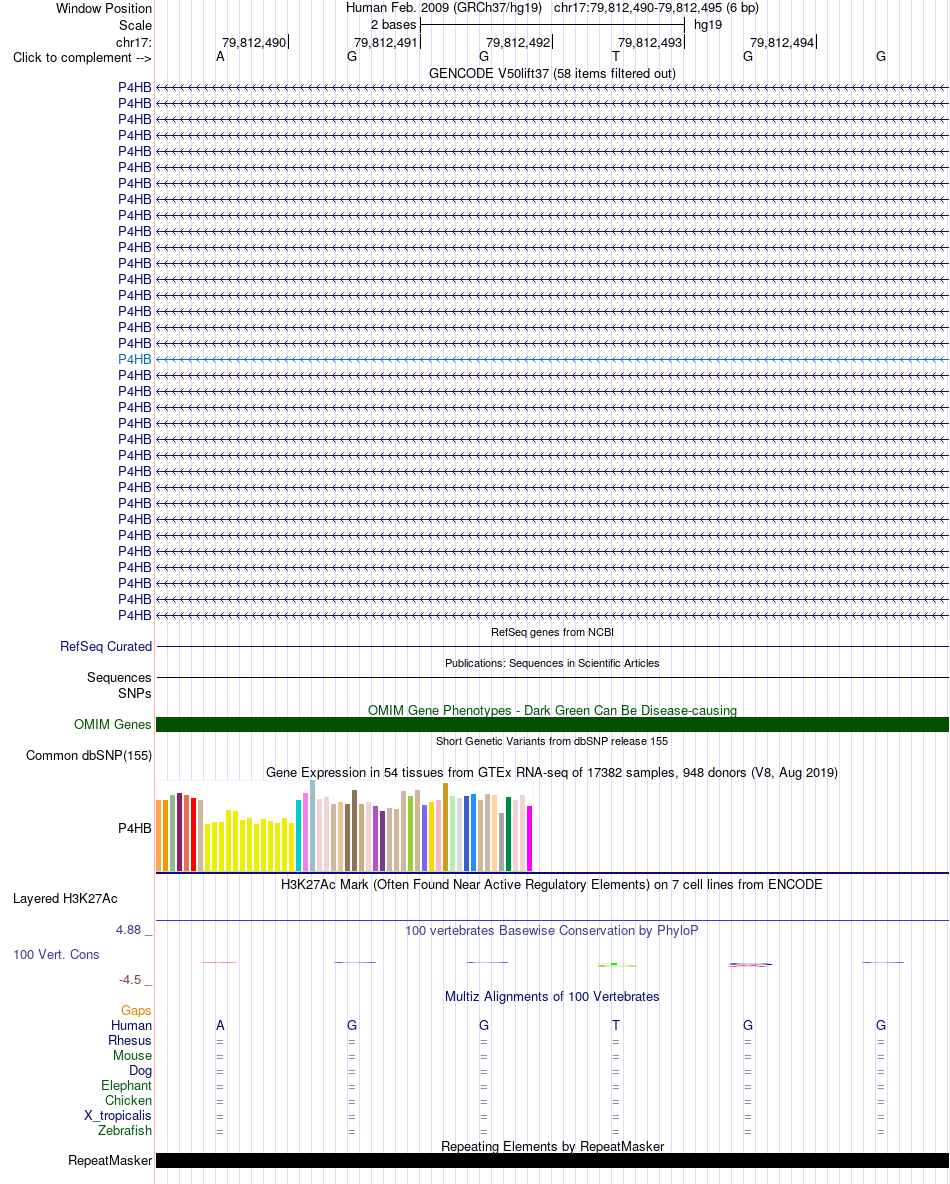Open the 'OMIM Genes' track label
The image size is (950, 1184).
[x=113, y=724]
